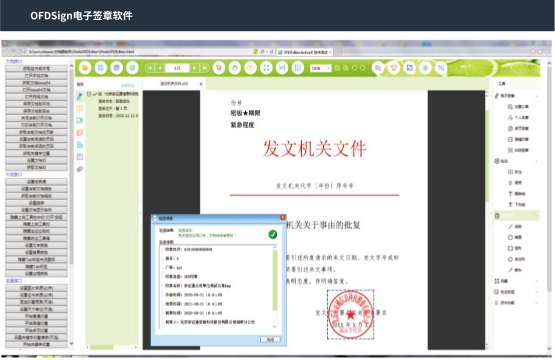Click the 打开base64文档 button in left list
The height and width of the screenshot is (360, 555).
(36, 90)
